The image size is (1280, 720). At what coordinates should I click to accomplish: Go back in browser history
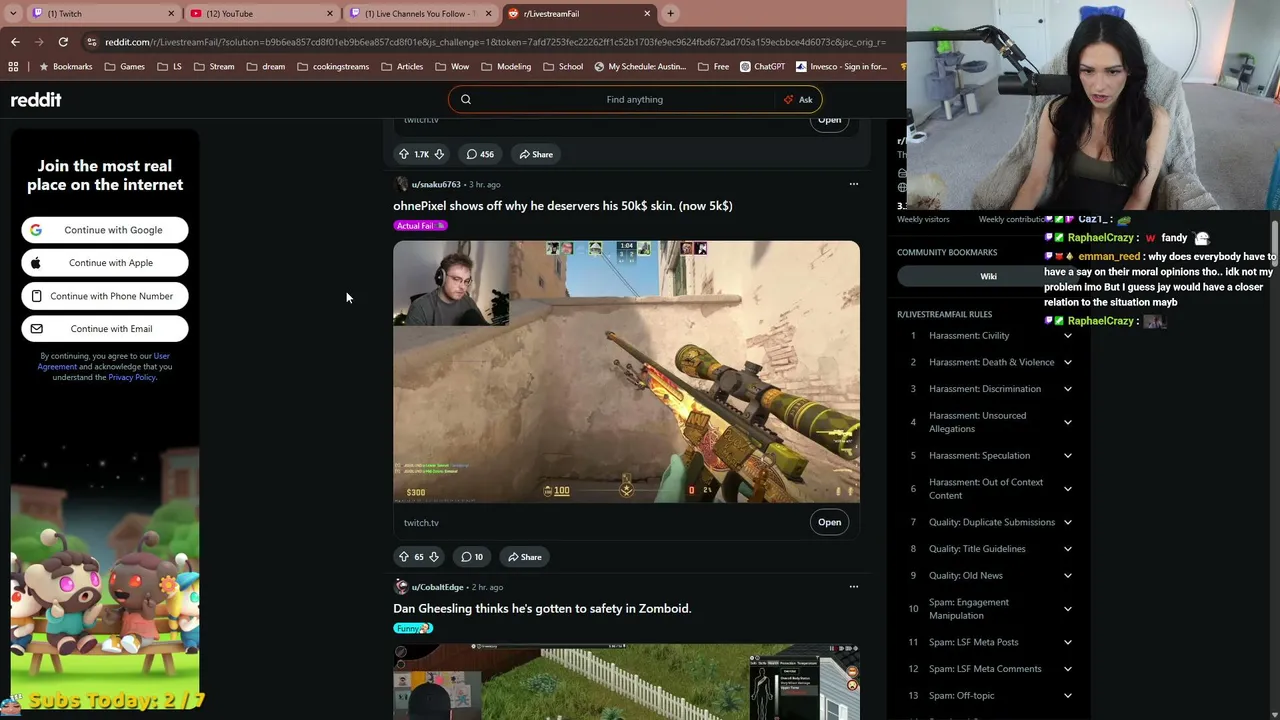15,42
